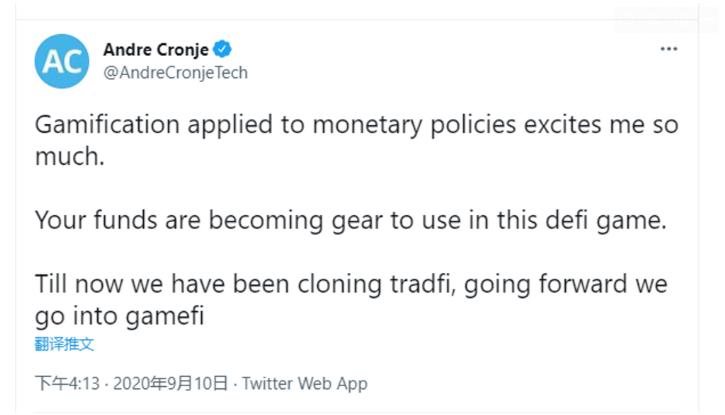Viewport: 725px width, 415px height.
Task: Click the word 'much.' on the second line
Action: coord(68,155)
